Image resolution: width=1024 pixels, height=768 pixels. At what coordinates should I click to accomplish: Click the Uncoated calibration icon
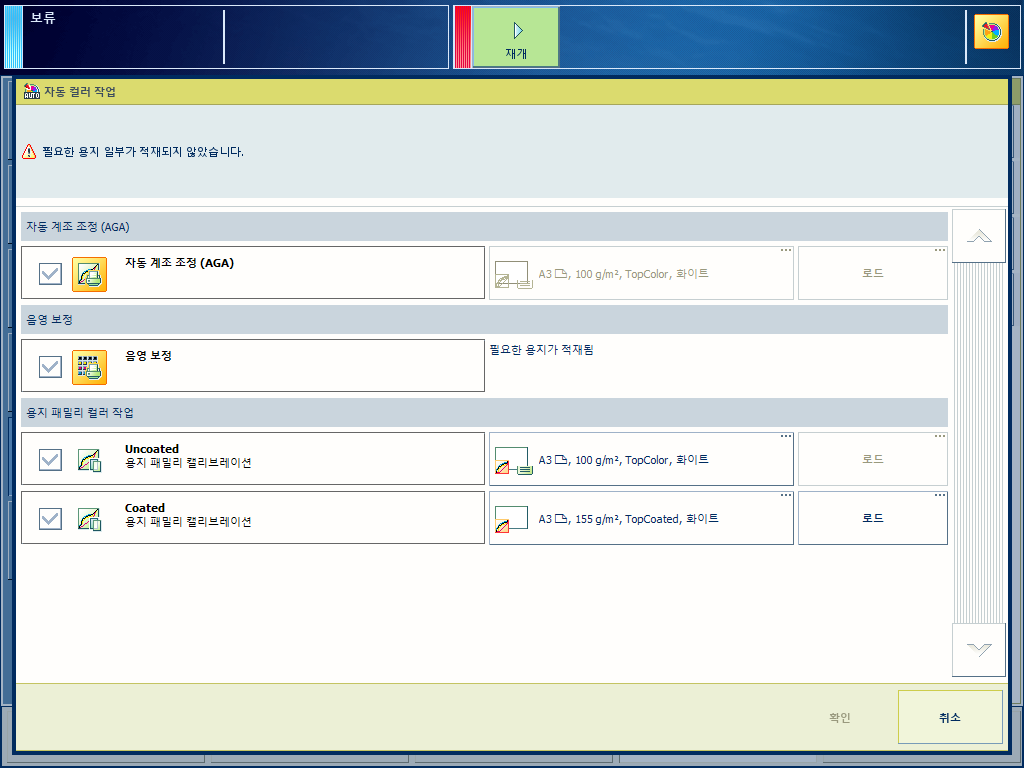click(x=89, y=460)
